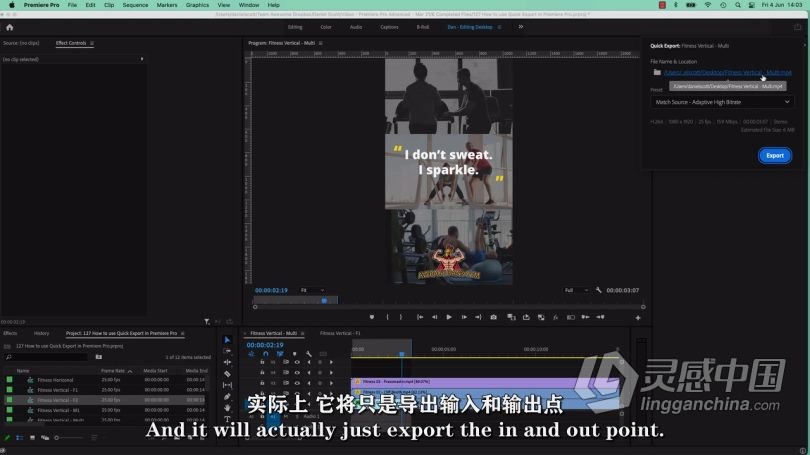Switch to the History panel tab
The height and width of the screenshot is (455, 810).
pos(41,333)
